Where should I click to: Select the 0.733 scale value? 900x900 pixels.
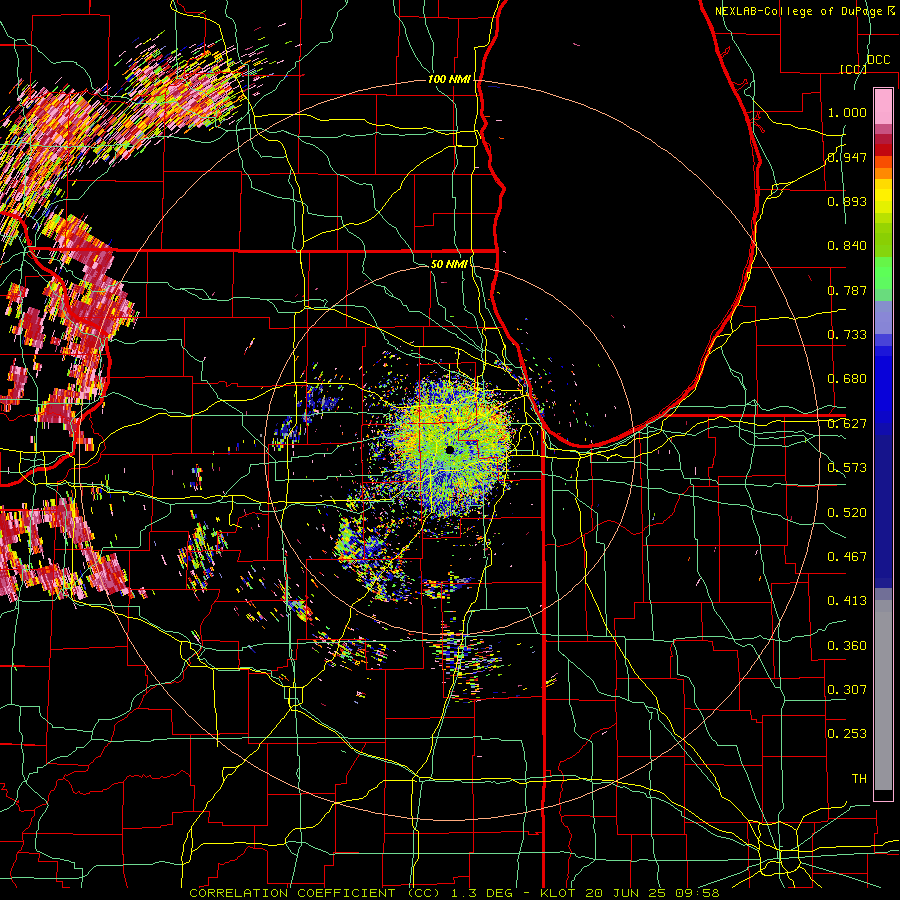[847, 335]
